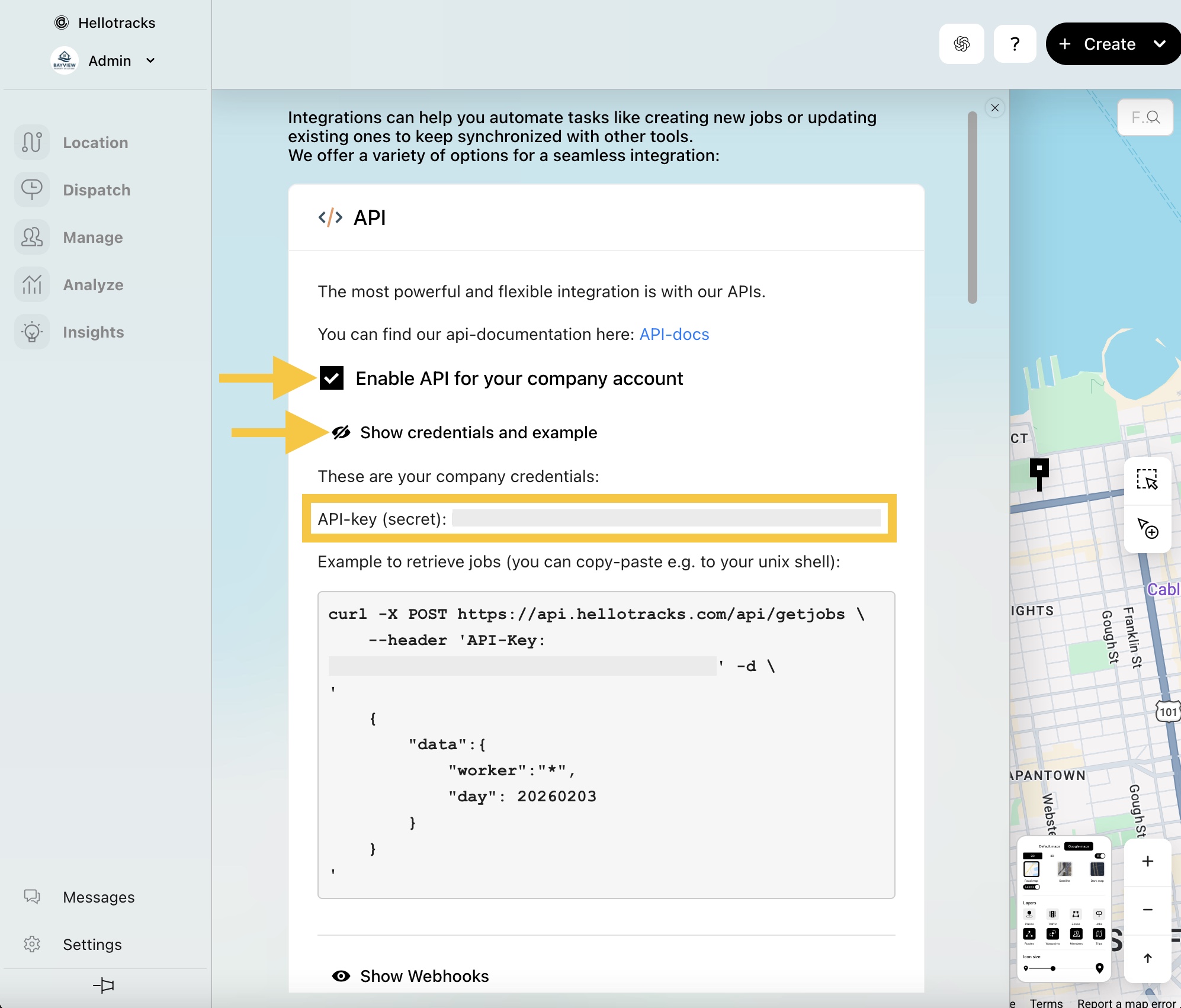Screen dimensions: 1181x1008
Task: Open the API-docs link
Action: pyautogui.click(x=674, y=335)
